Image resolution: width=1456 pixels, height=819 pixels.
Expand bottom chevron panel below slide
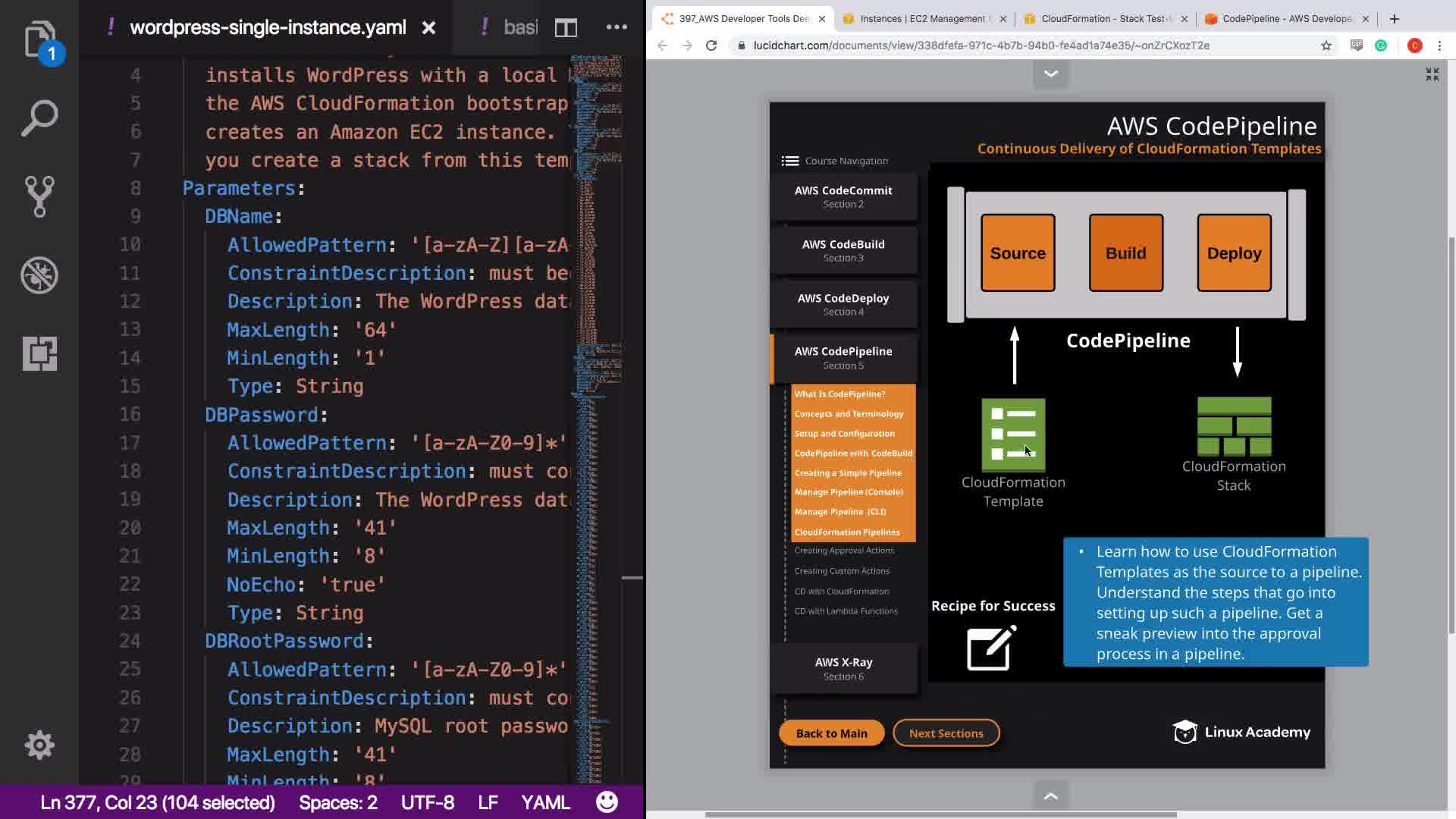point(1051,795)
